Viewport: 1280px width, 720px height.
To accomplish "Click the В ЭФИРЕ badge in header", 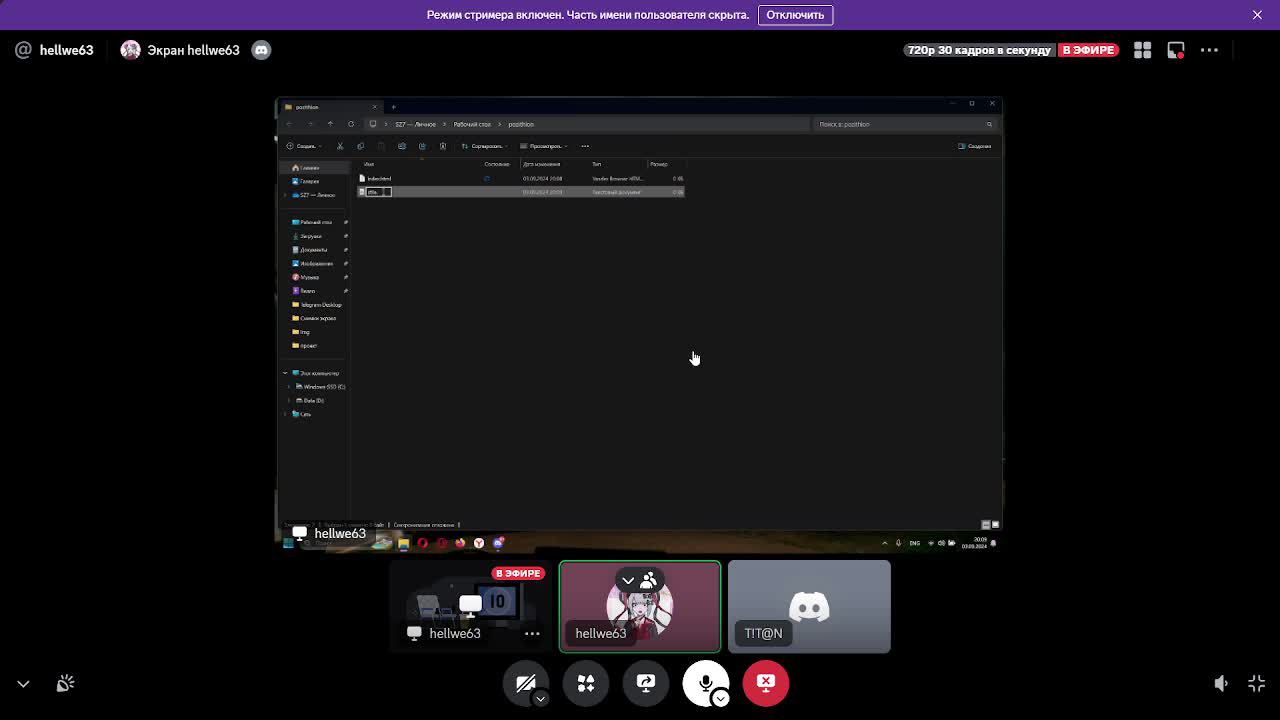I will tap(1088, 50).
